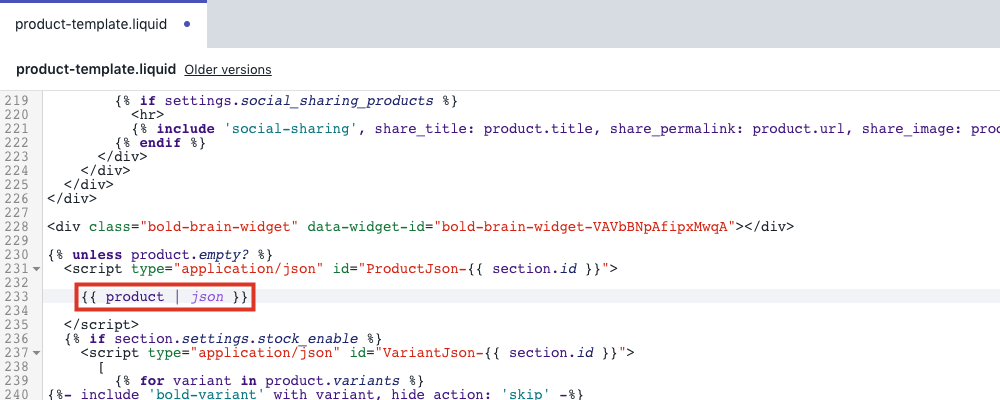Place cursor in the {{ product | json }} code
The image size is (1000, 400).
click(165, 297)
